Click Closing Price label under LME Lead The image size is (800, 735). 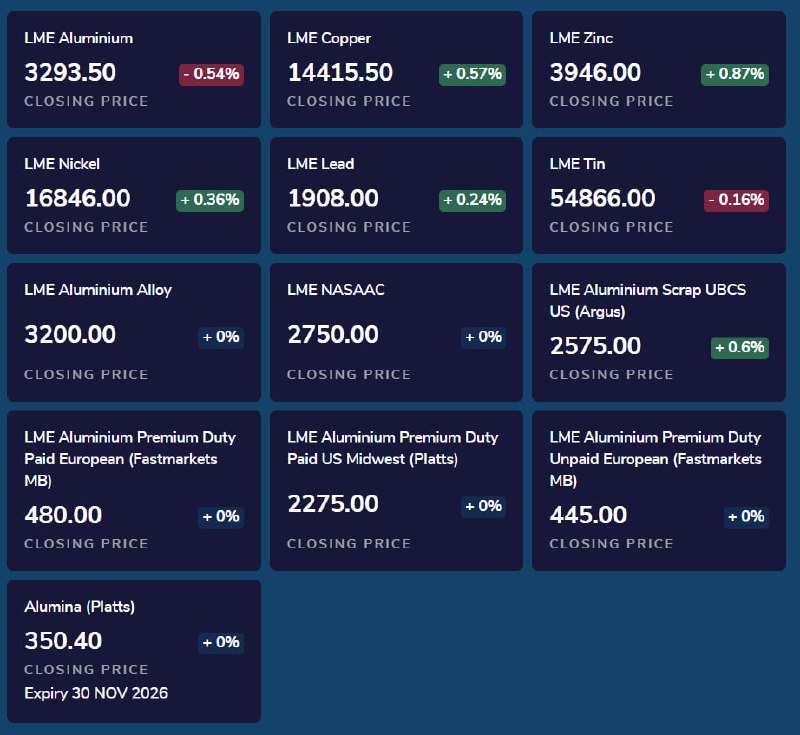[x=349, y=227]
